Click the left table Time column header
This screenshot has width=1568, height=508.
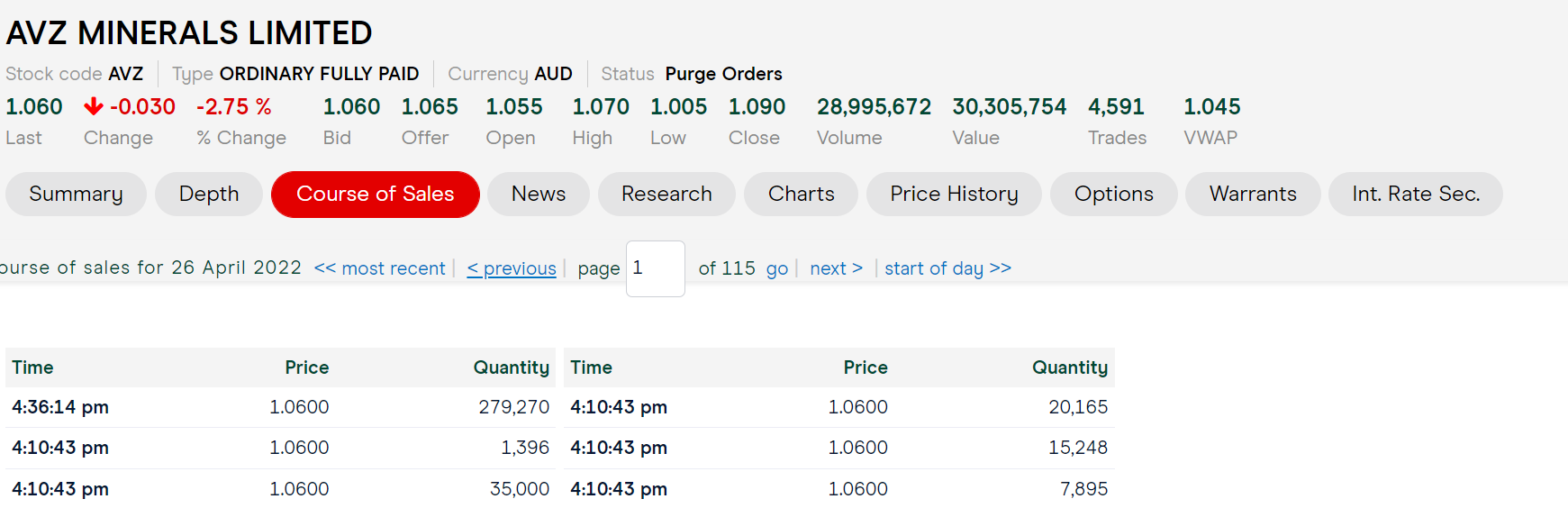[x=32, y=367]
